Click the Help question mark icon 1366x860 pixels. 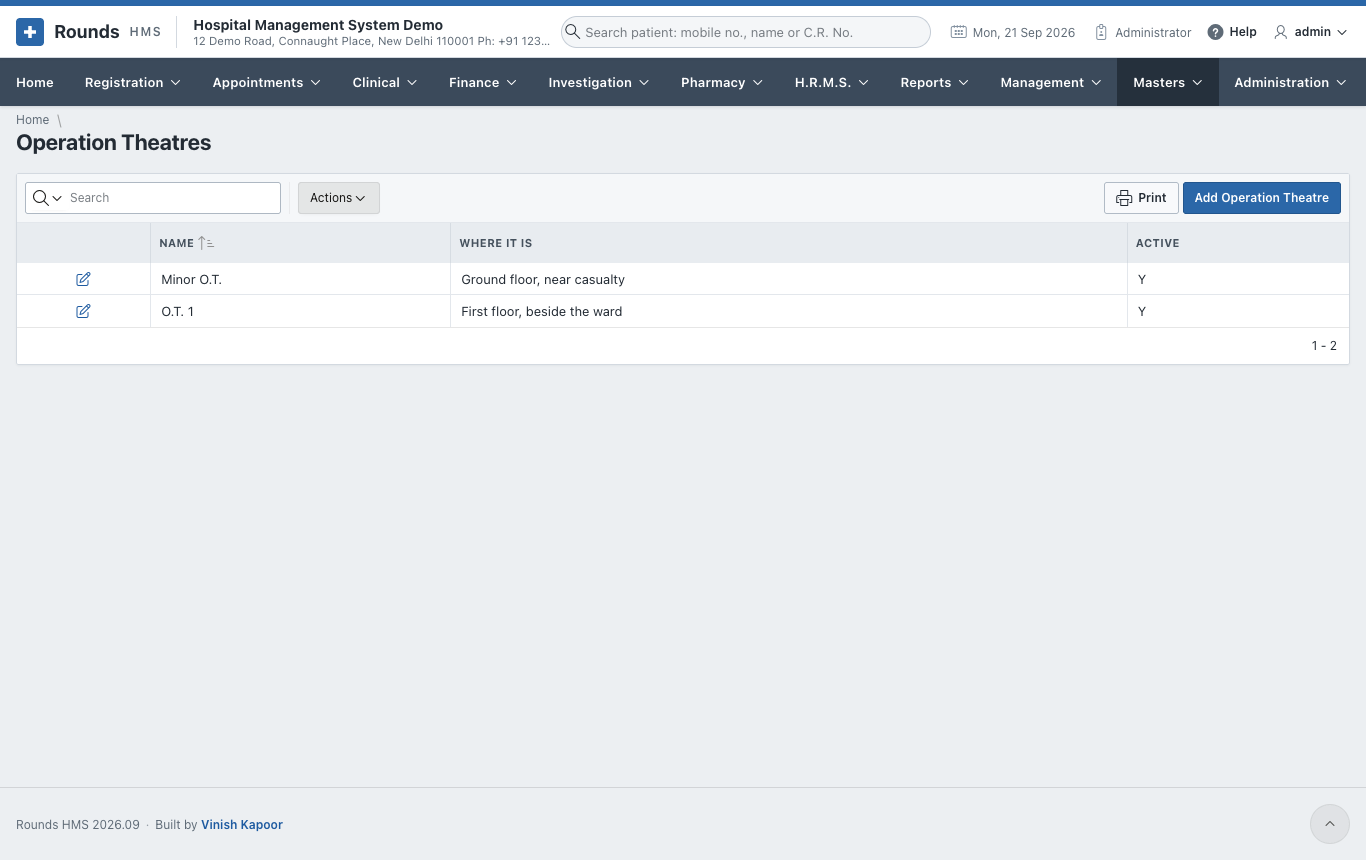(x=1215, y=32)
